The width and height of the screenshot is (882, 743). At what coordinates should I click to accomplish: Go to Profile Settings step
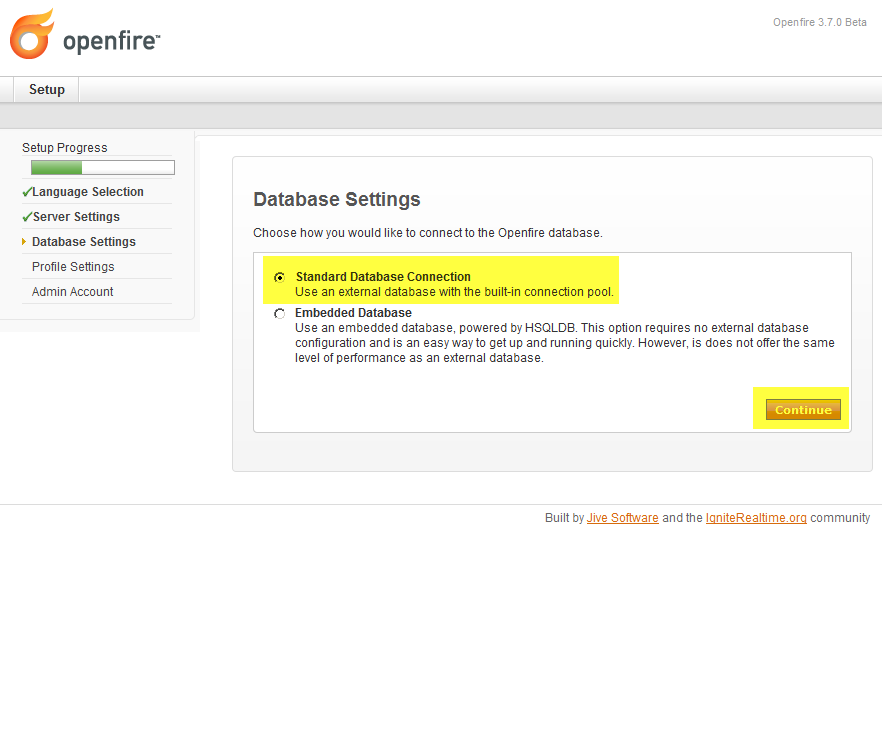coord(73,267)
